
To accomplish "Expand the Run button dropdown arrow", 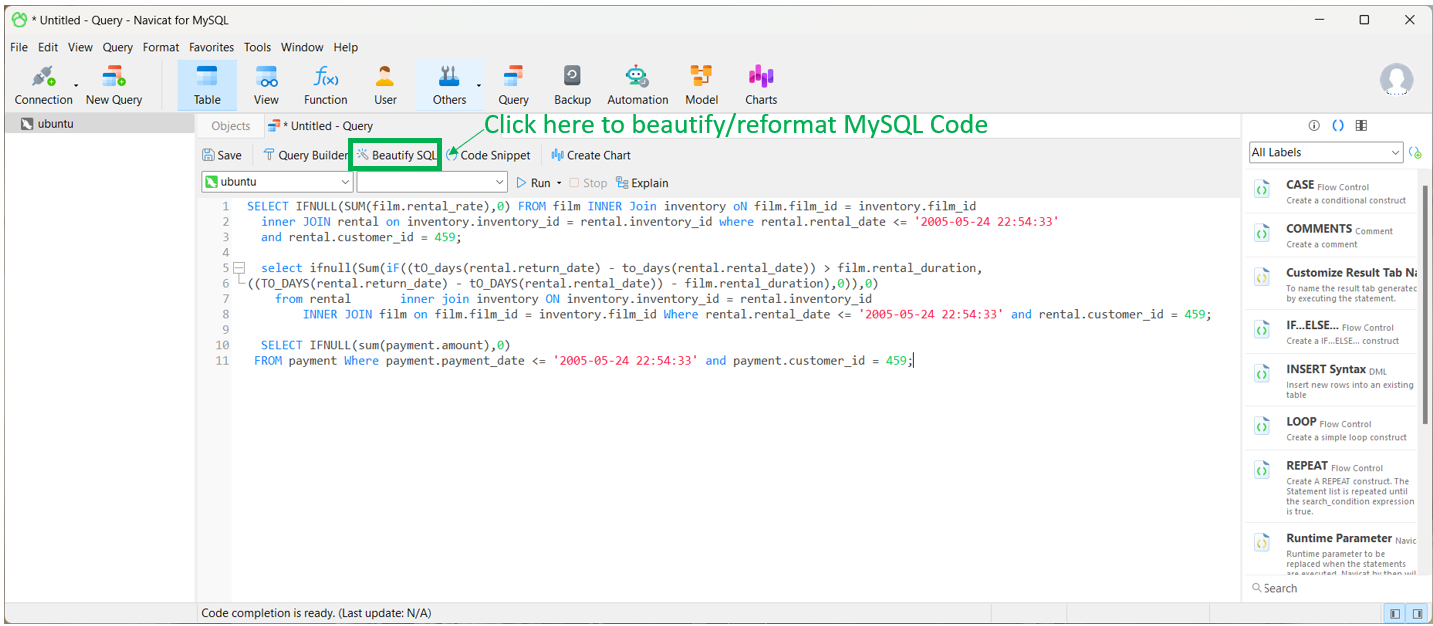I will 557,182.
